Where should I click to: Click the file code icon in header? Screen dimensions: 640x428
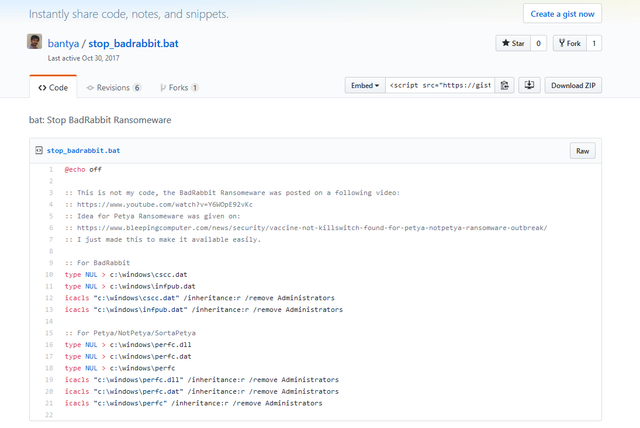[x=39, y=151]
